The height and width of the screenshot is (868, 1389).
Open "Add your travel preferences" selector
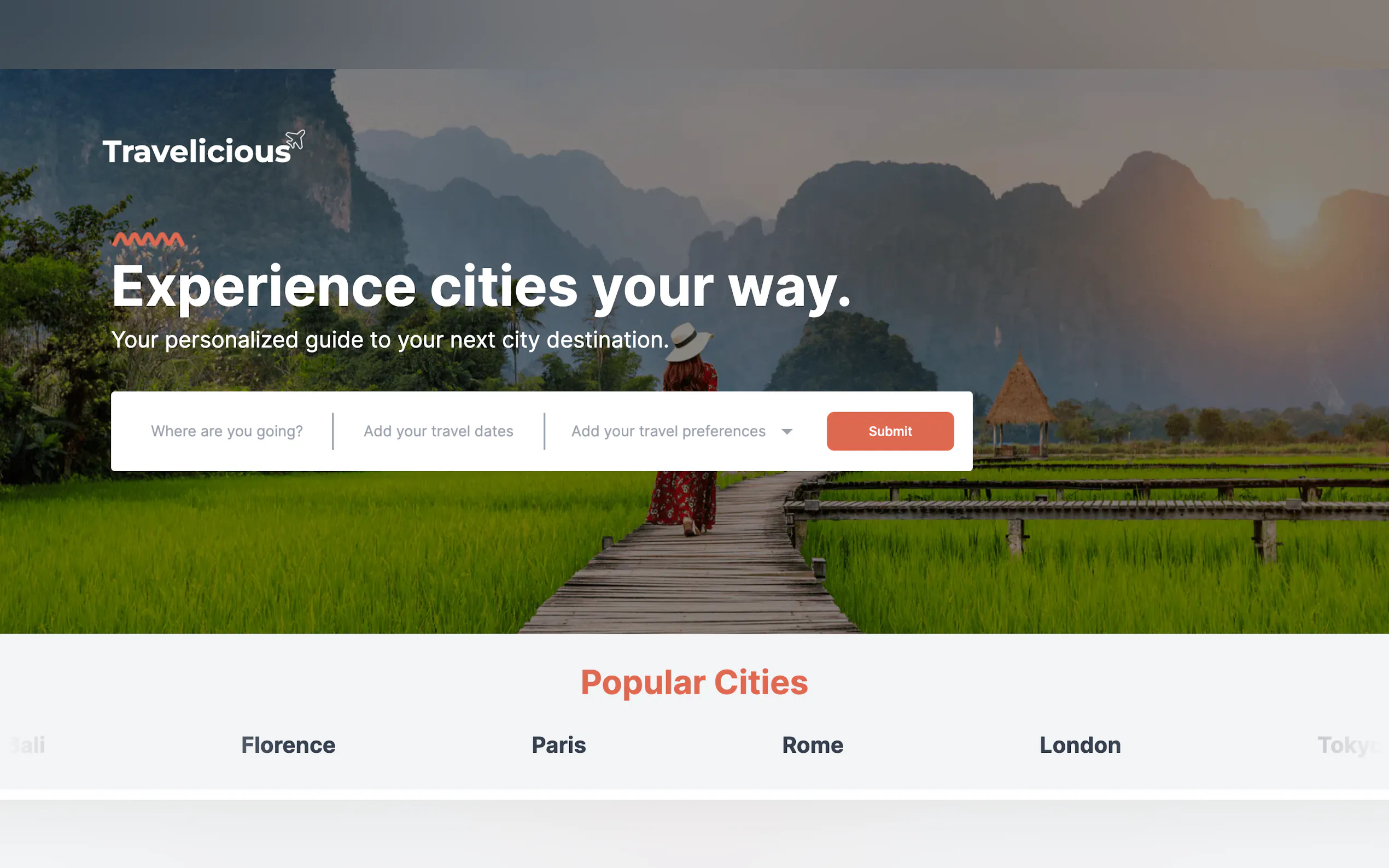point(682,431)
